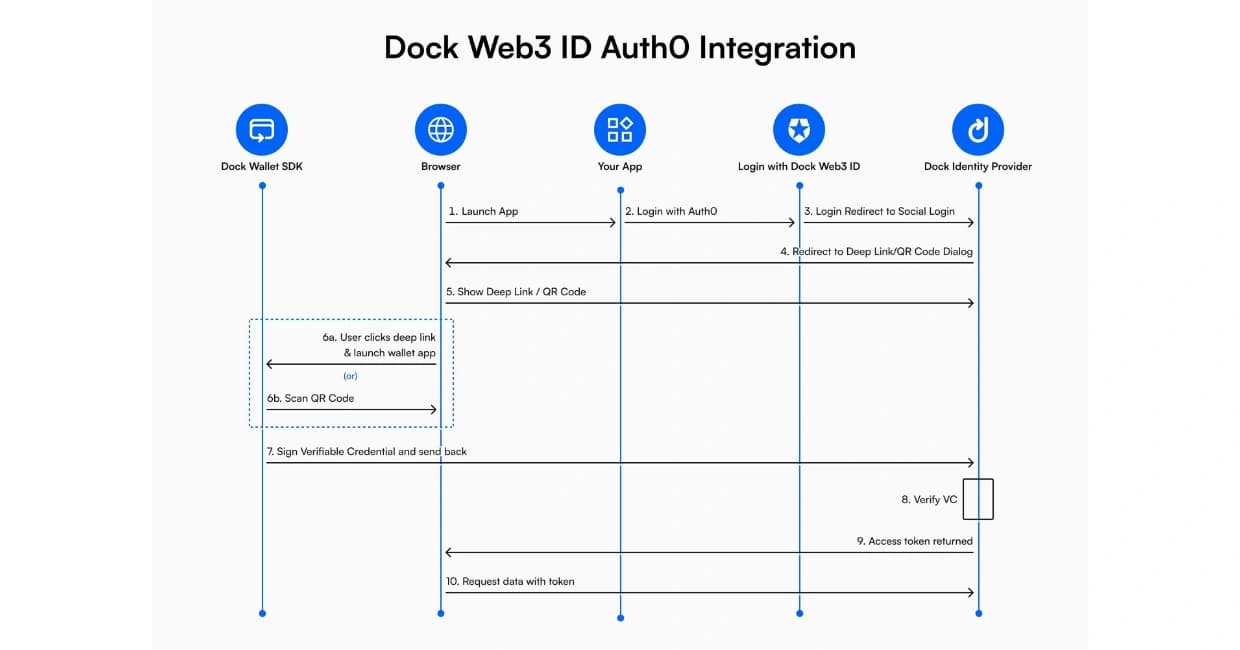This screenshot has height=650, width=1240.
Task: Click the Verify VC activation box
Action: (x=978, y=499)
